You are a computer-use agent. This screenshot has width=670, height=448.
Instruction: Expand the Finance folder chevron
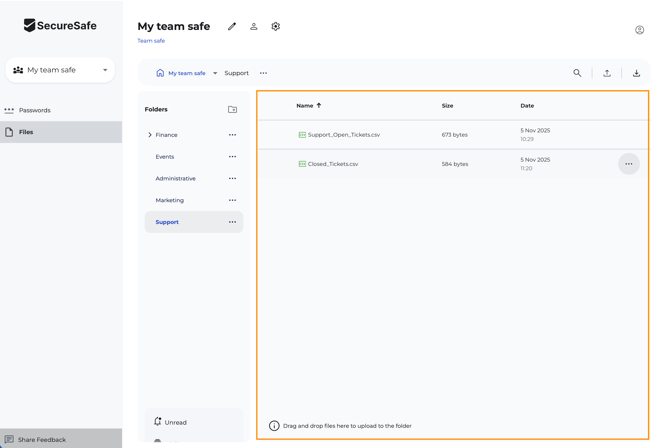coord(150,135)
